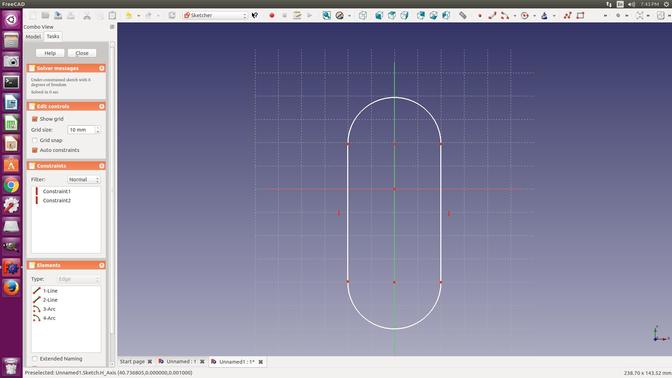Switch to the Tasks tab

(53, 36)
